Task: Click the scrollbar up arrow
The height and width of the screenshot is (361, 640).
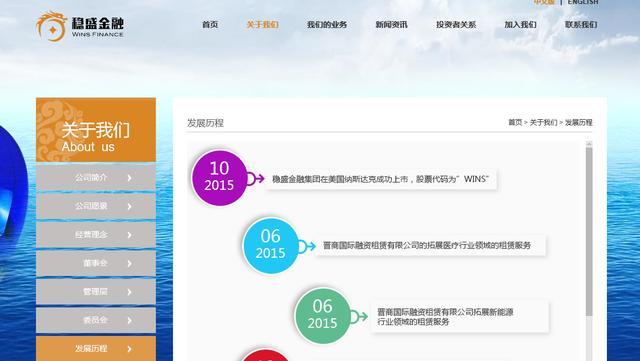Action: [589, 144]
